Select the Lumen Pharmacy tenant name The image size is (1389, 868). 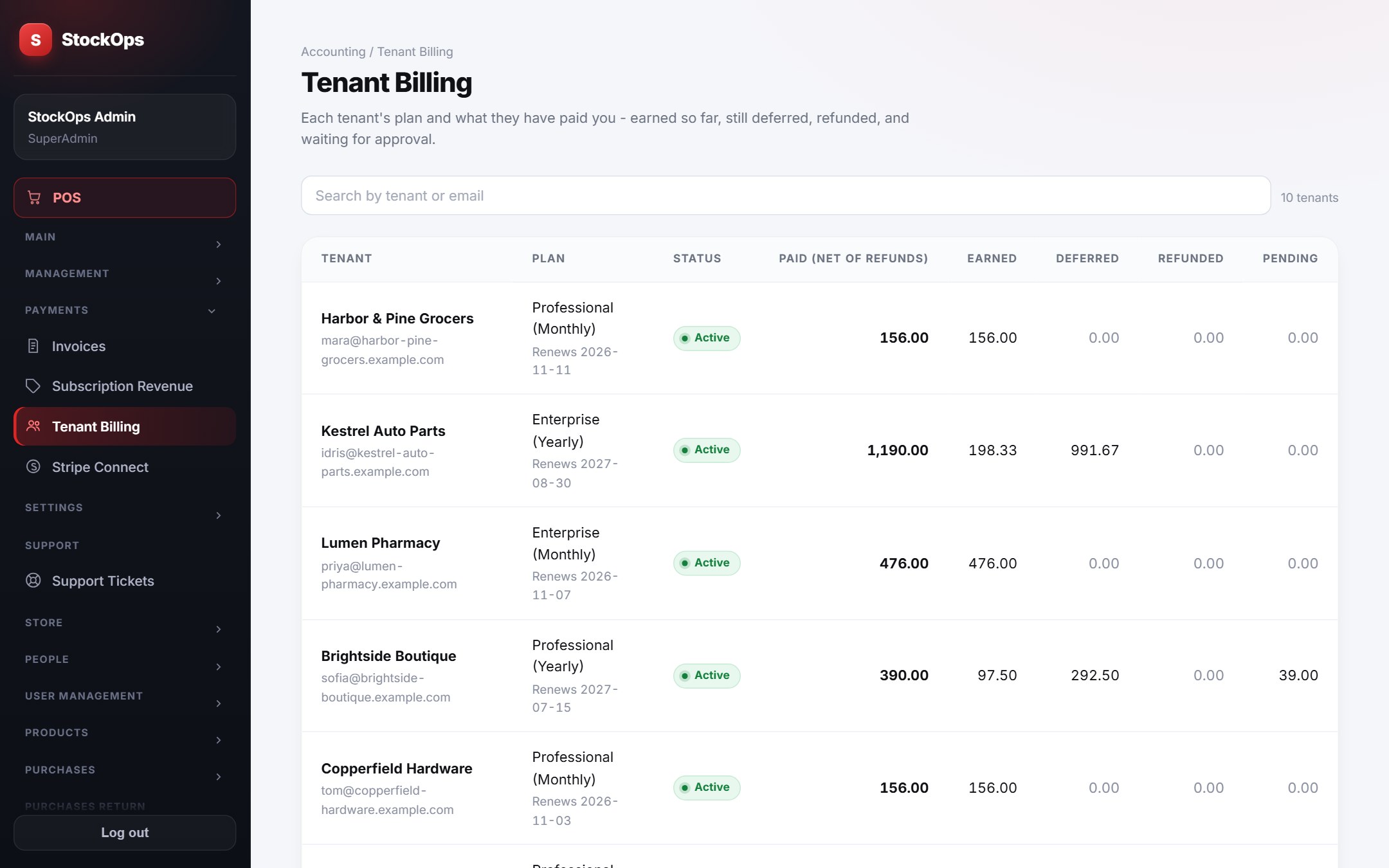click(381, 543)
